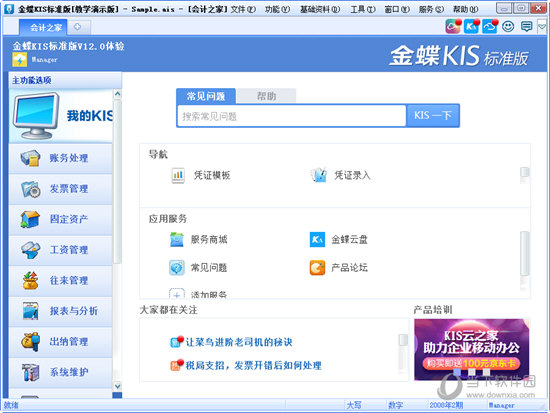Open 常见问题 question bubble icon
The image size is (550, 413).
click(x=176, y=268)
